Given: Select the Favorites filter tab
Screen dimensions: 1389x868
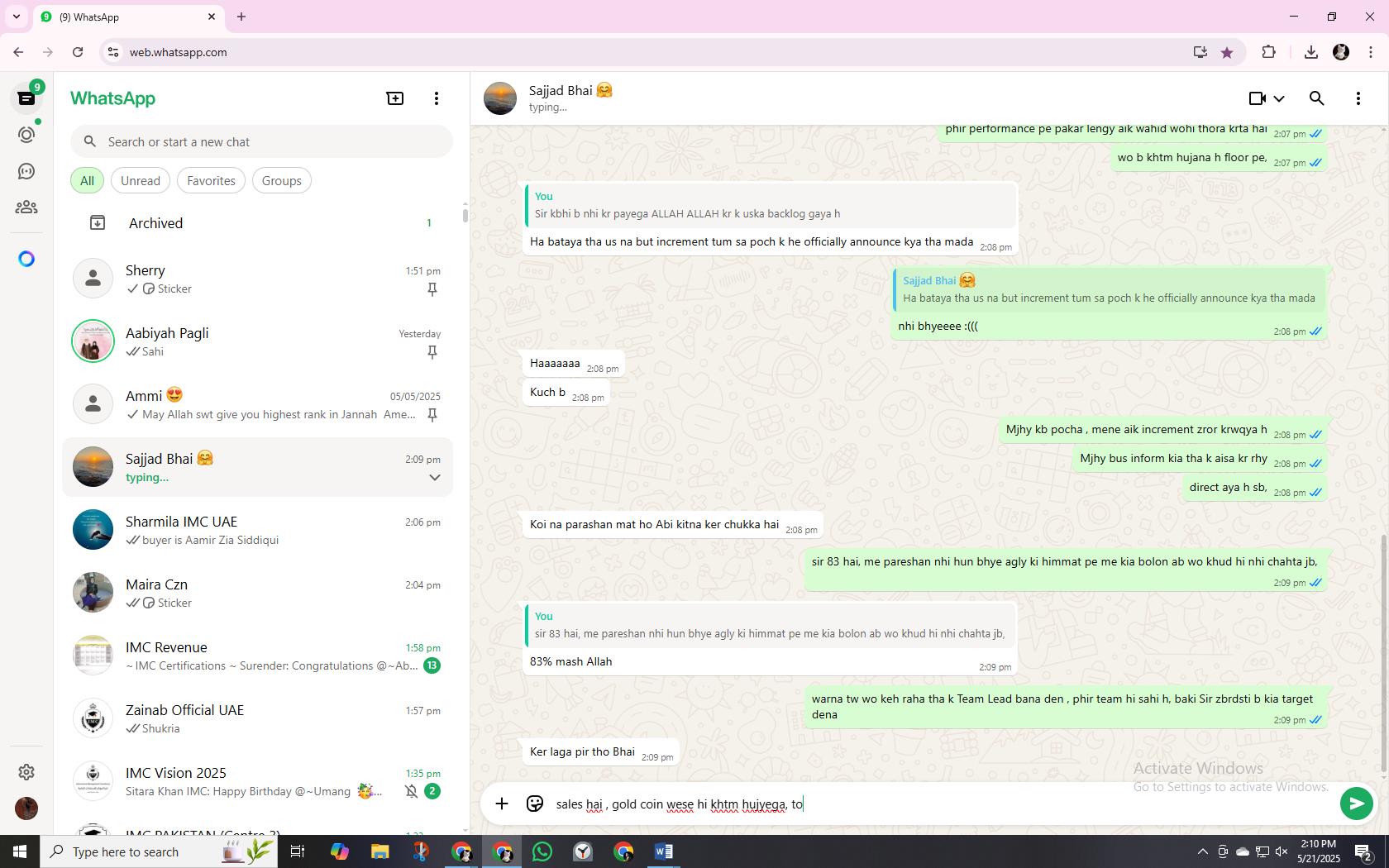Looking at the screenshot, I should coord(211,180).
